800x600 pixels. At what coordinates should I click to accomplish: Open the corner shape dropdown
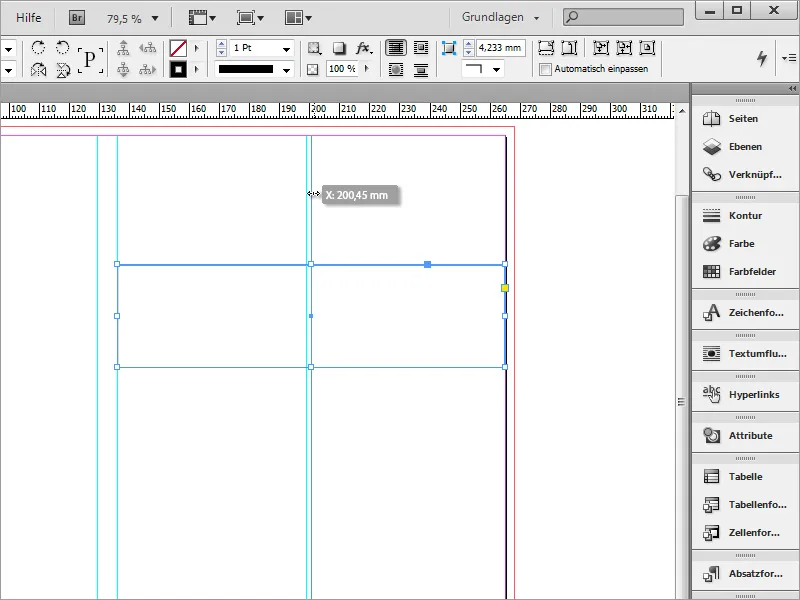482,69
